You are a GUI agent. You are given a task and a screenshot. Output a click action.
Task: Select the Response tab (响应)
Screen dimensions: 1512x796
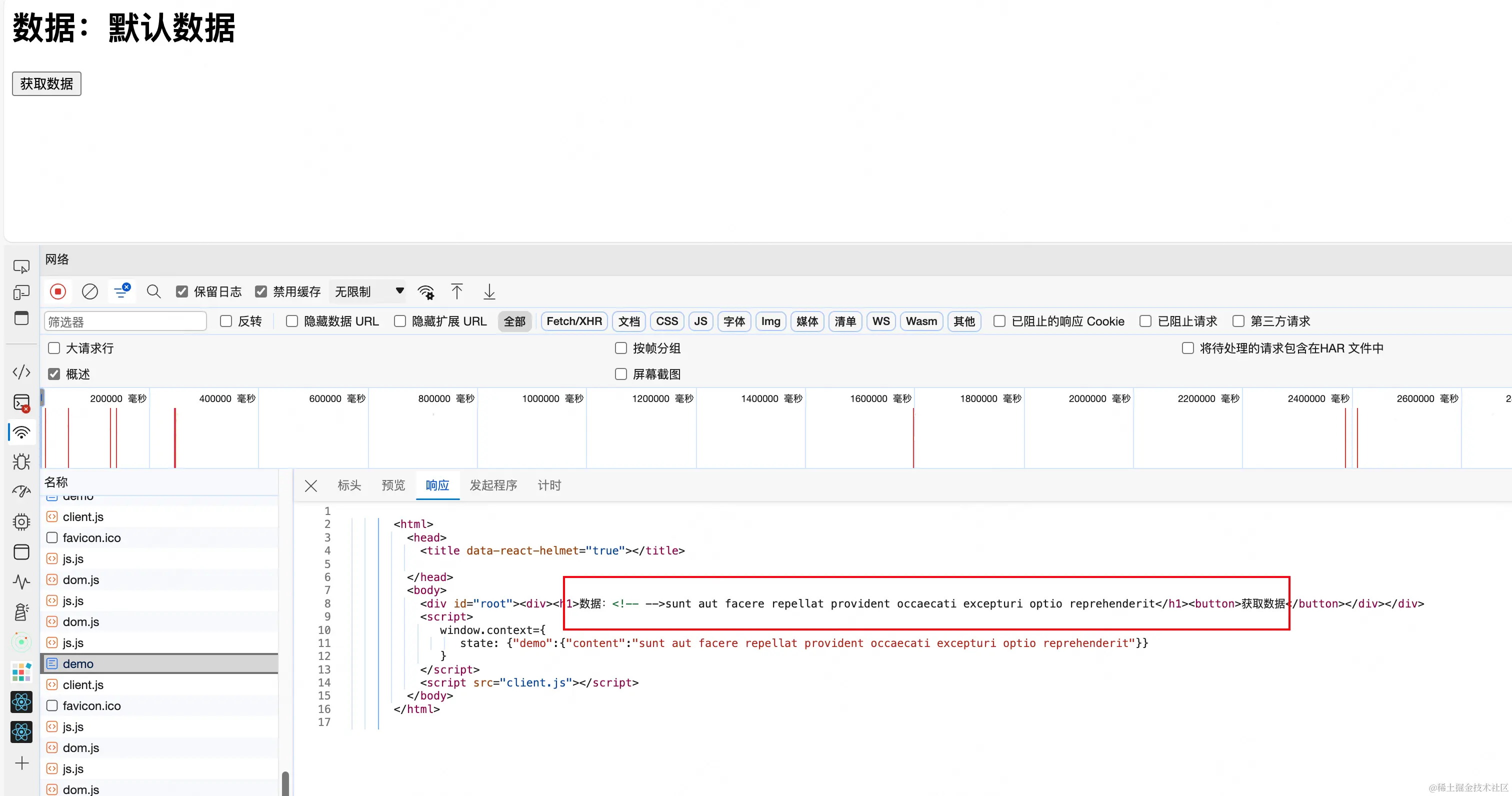pyautogui.click(x=437, y=485)
